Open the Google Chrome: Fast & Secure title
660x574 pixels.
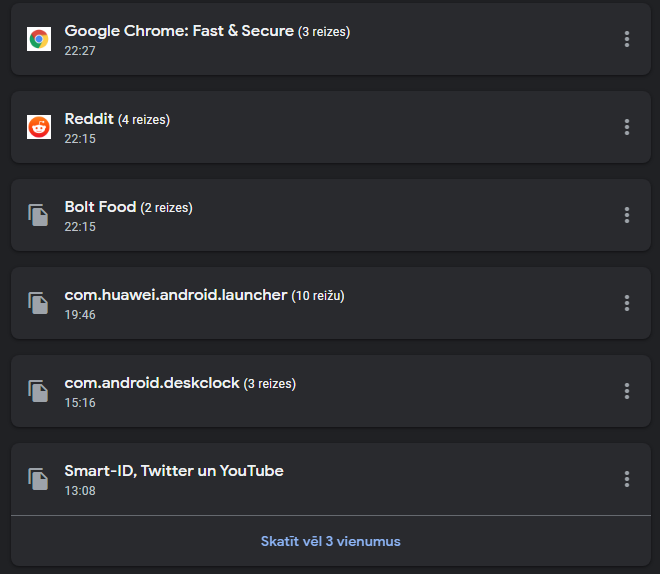(179, 31)
